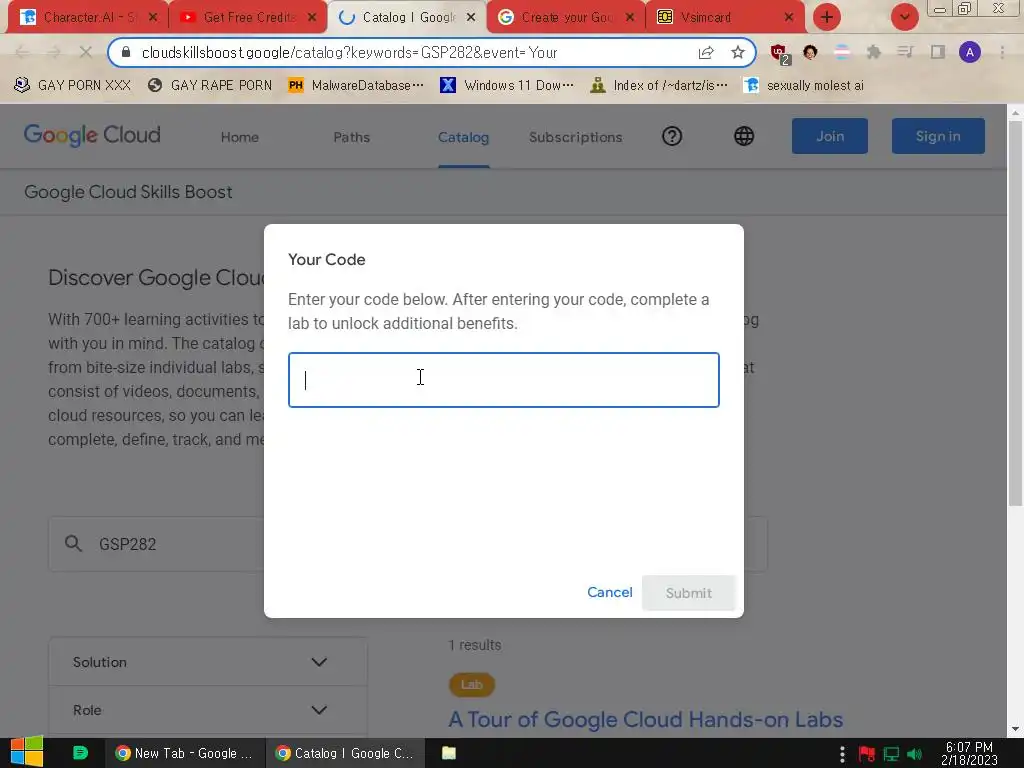This screenshot has height=768, width=1024.
Task: Open the tab search dropdown arrow
Action: pyautogui.click(x=904, y=17)
